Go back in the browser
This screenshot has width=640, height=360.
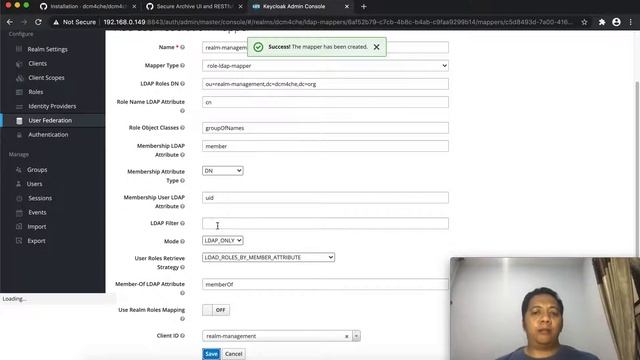point(10,22)
